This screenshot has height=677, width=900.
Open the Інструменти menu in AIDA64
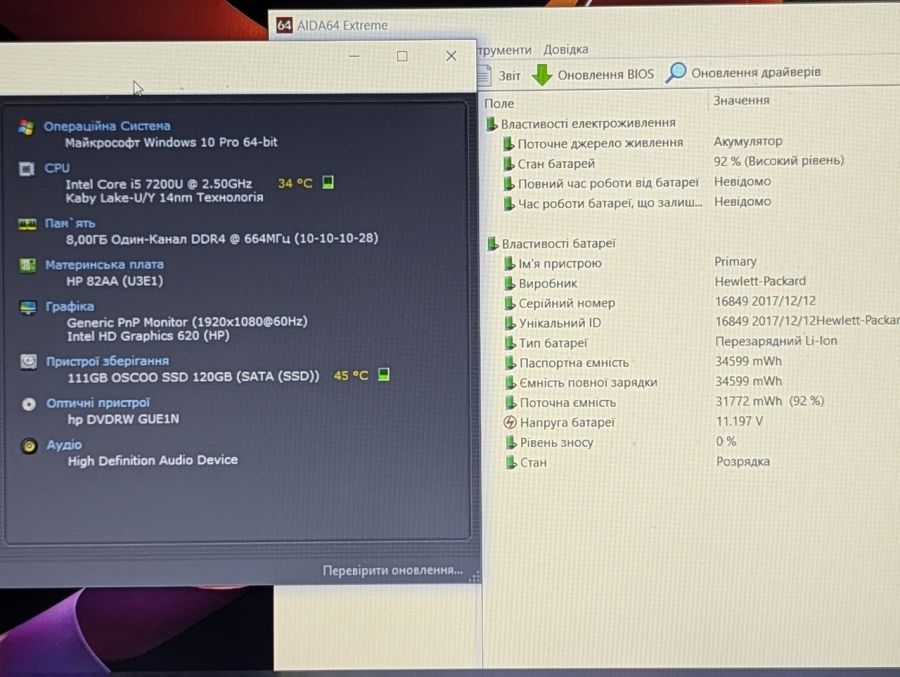pos(504,50)
